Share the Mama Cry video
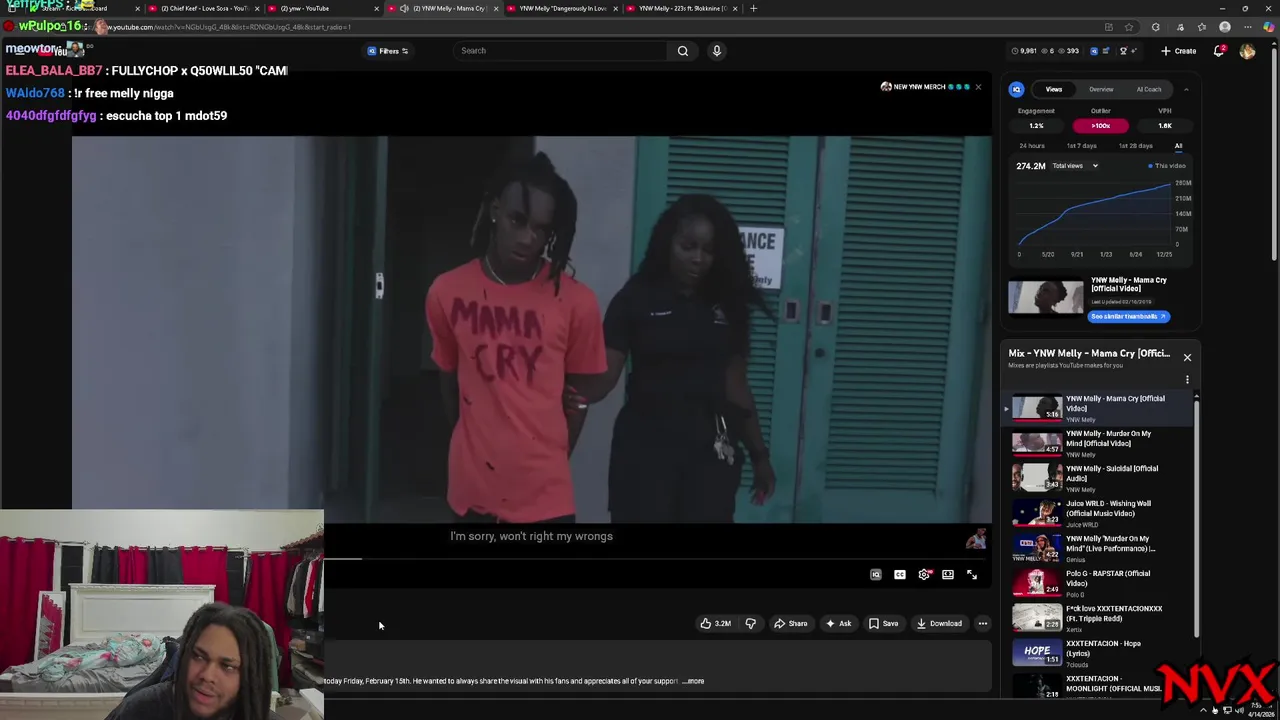This screenshot has width=1280, height=720. (790, 624)
